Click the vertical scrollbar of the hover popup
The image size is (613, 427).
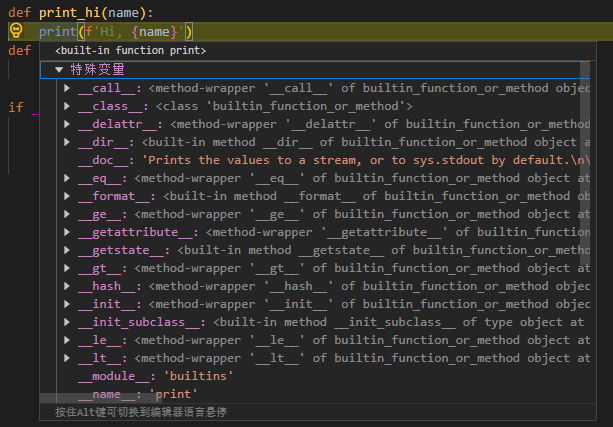pos(585,162)
